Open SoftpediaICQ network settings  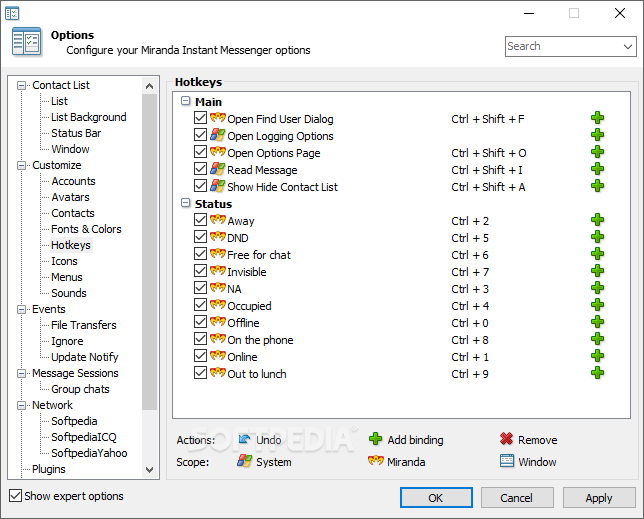click(84, 437)
